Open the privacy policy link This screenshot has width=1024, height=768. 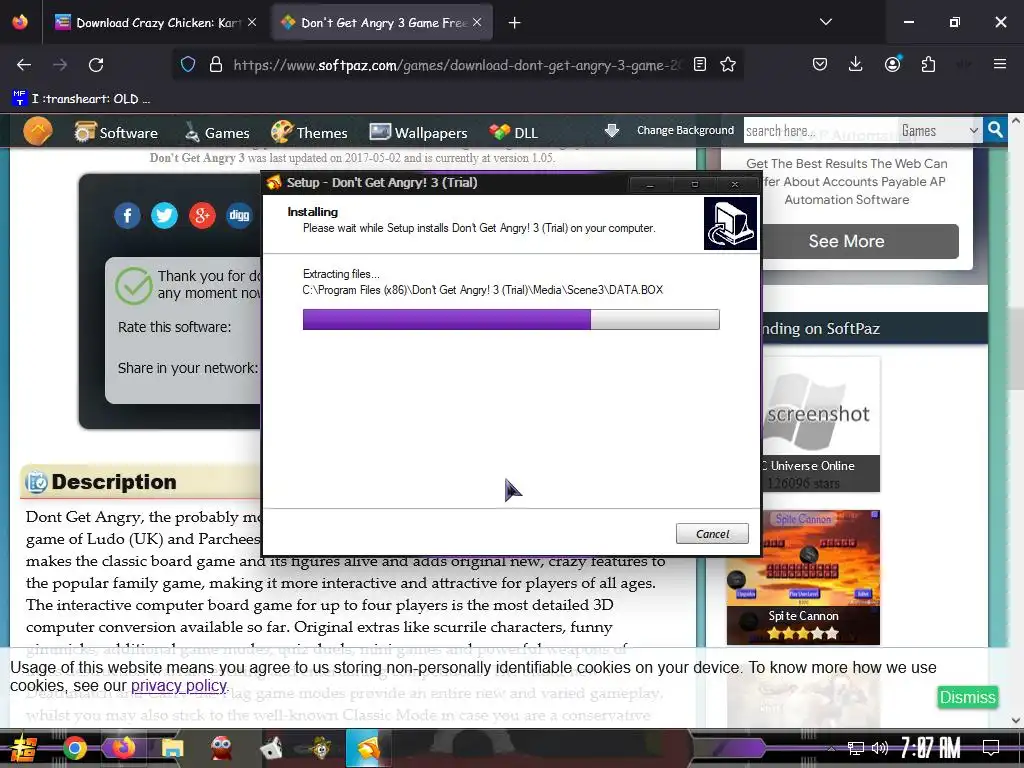click(x=179, y=685)
